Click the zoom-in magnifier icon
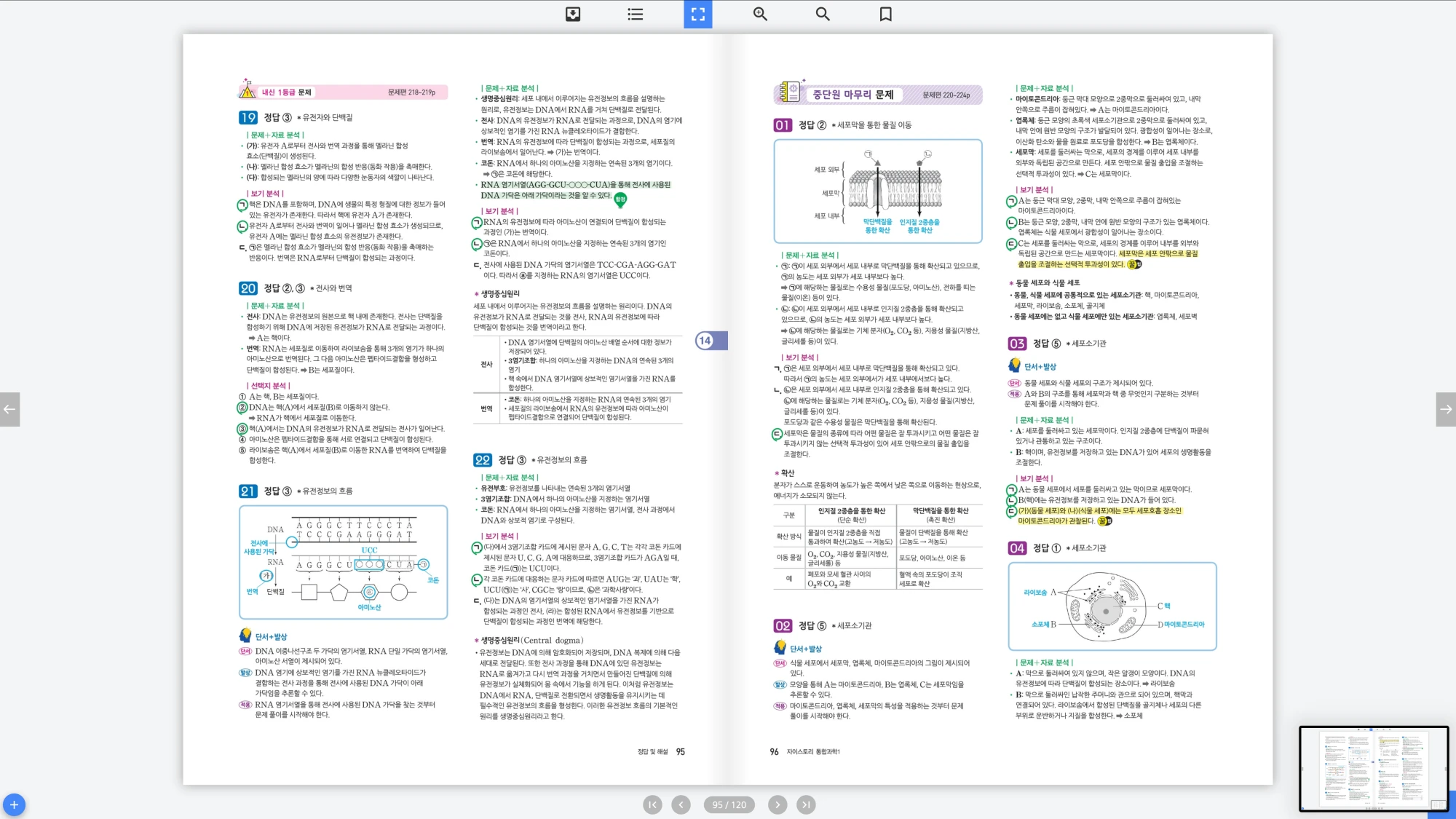 click(x=760, y=14)
